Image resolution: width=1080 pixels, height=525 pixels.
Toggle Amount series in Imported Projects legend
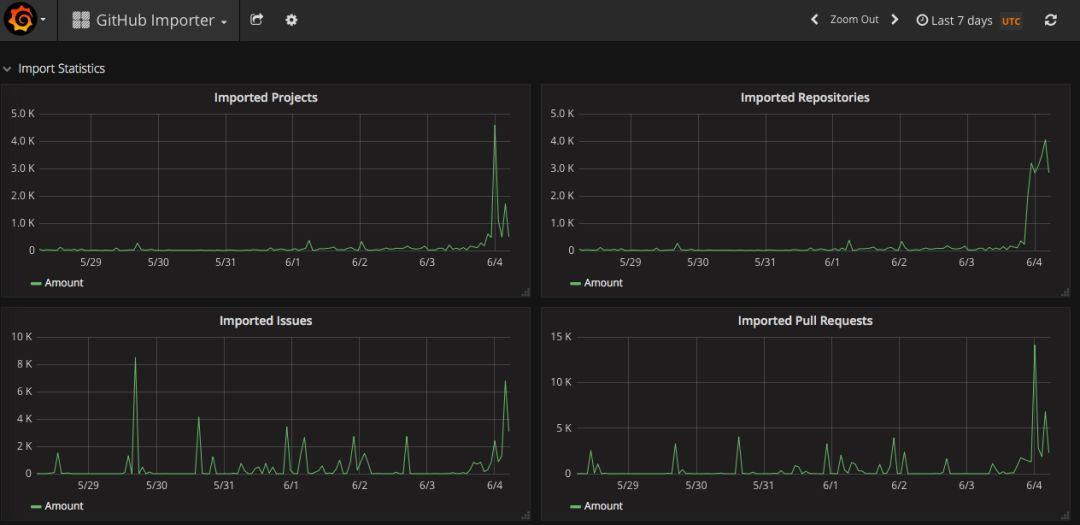point(64,283)
